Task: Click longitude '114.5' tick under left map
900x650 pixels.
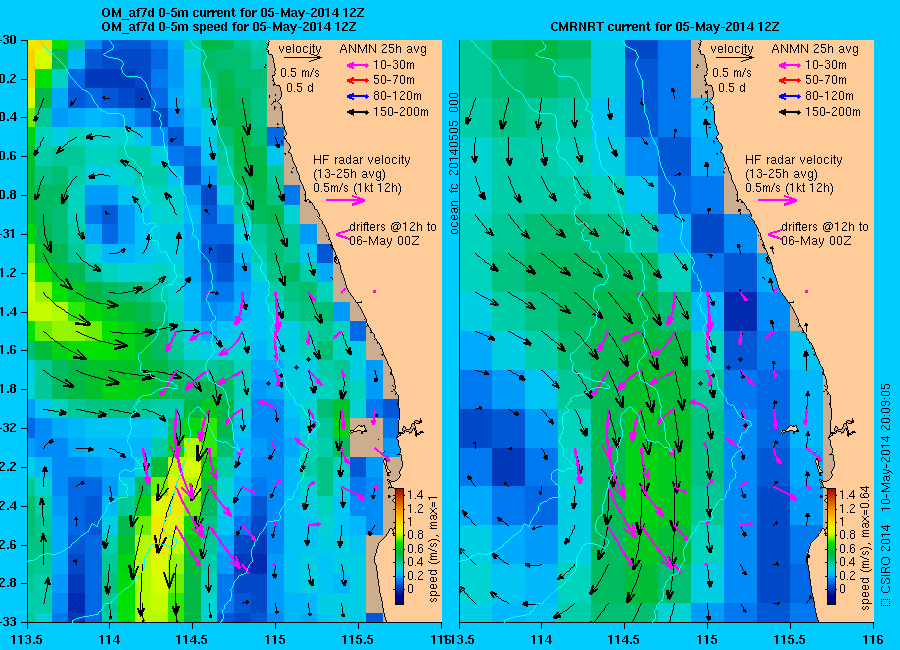Action: point(192,639)
